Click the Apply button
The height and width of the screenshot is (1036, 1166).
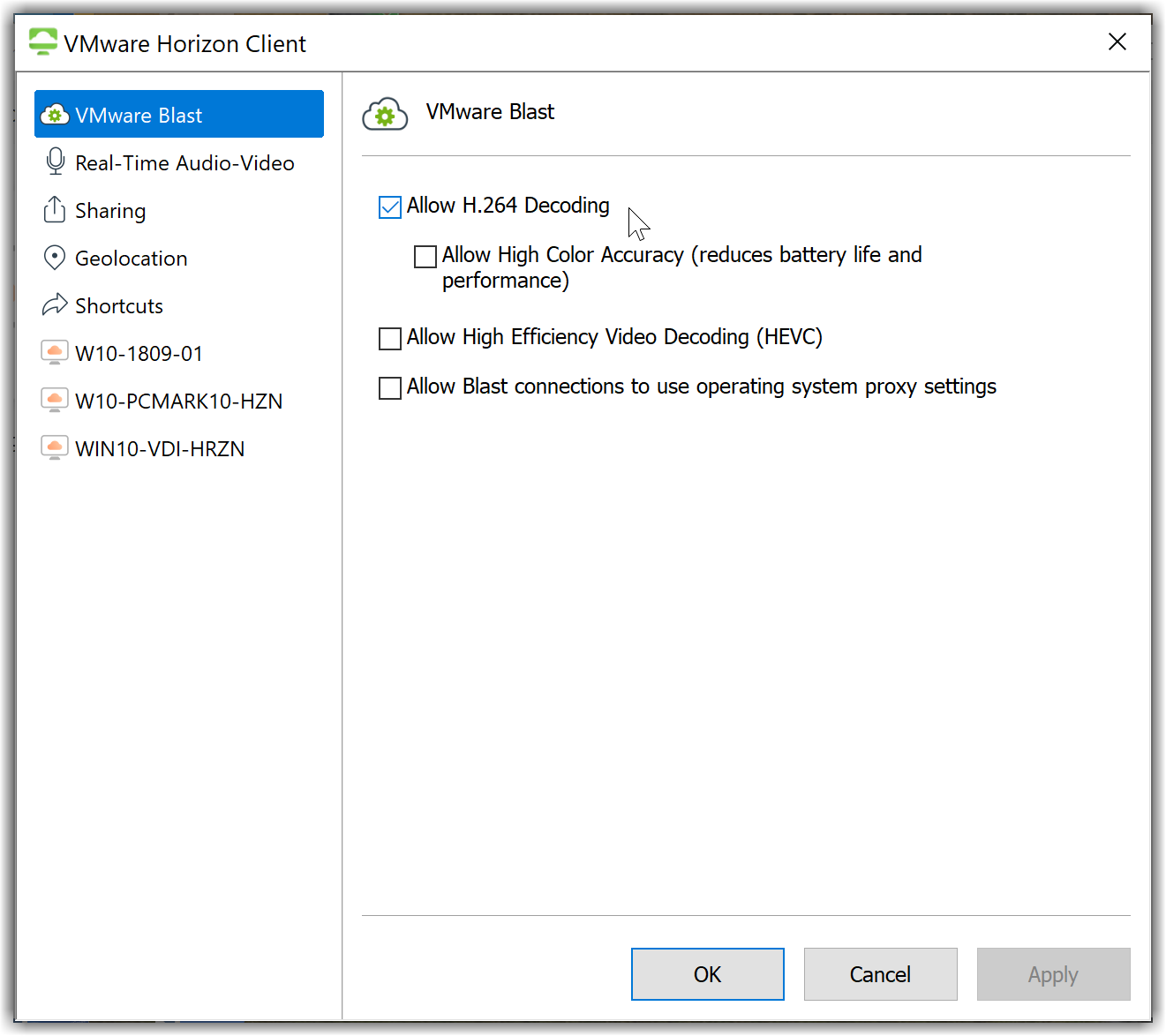1053,974
